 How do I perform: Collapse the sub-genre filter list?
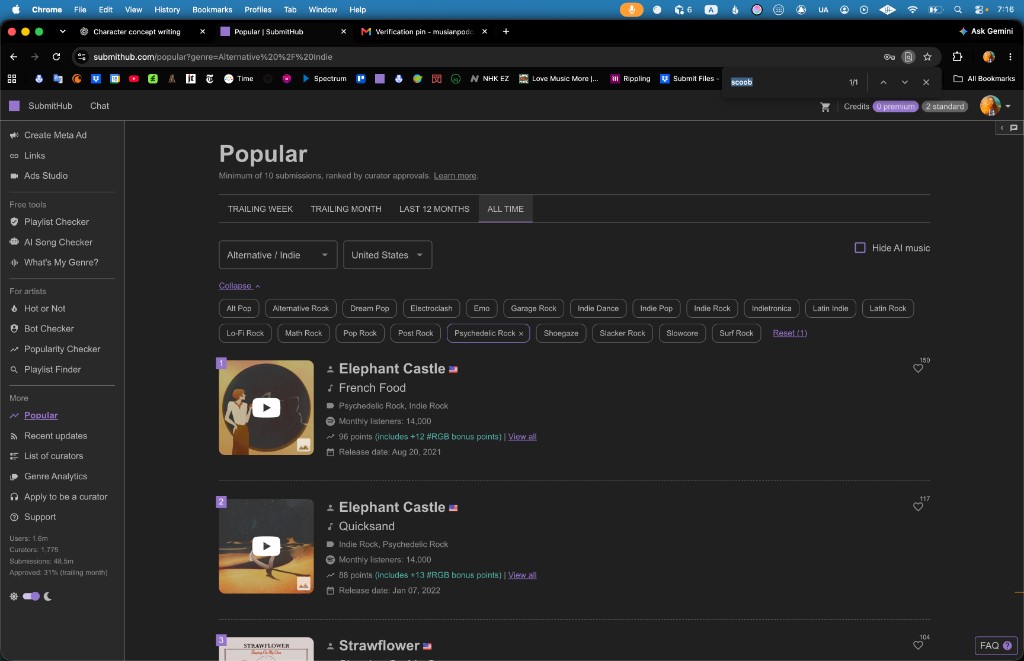pyautogui.click(x=239, y=286)
